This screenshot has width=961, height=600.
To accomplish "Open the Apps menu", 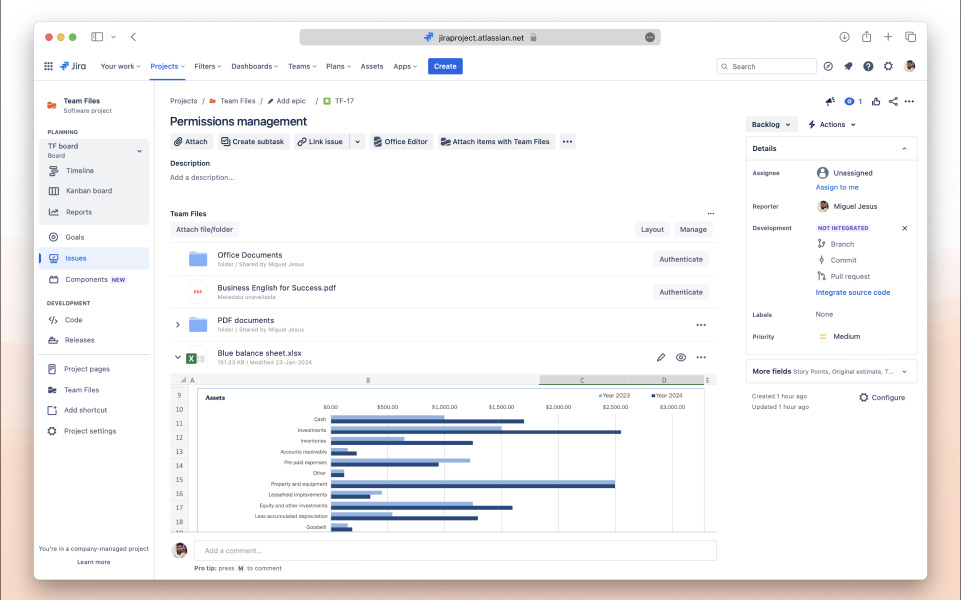I will [x=405, y=66].
